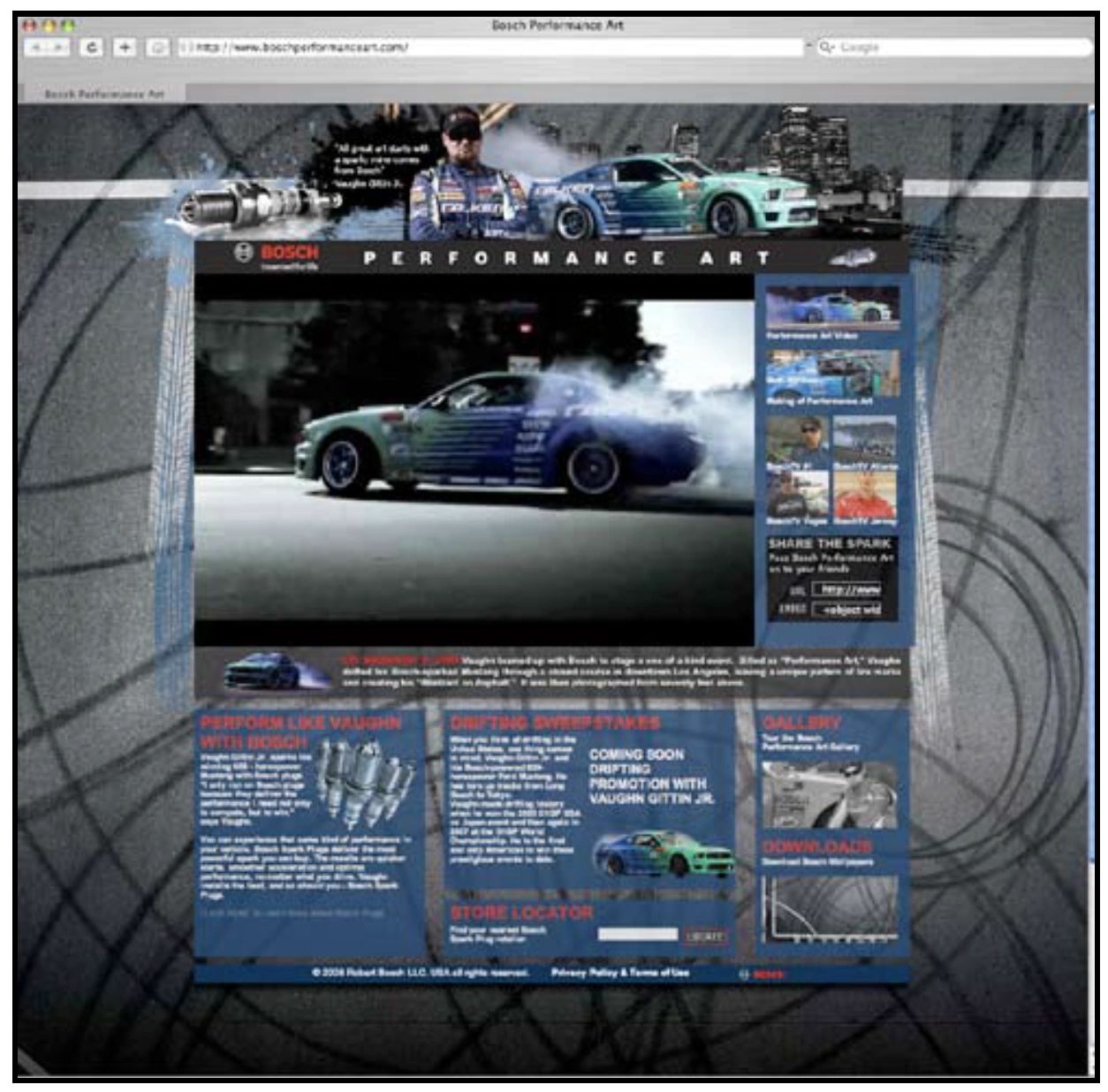This screenshot has width=1108, height=1092.
Task: Click the Share the Spark URL field
Action: coord(846,589)
